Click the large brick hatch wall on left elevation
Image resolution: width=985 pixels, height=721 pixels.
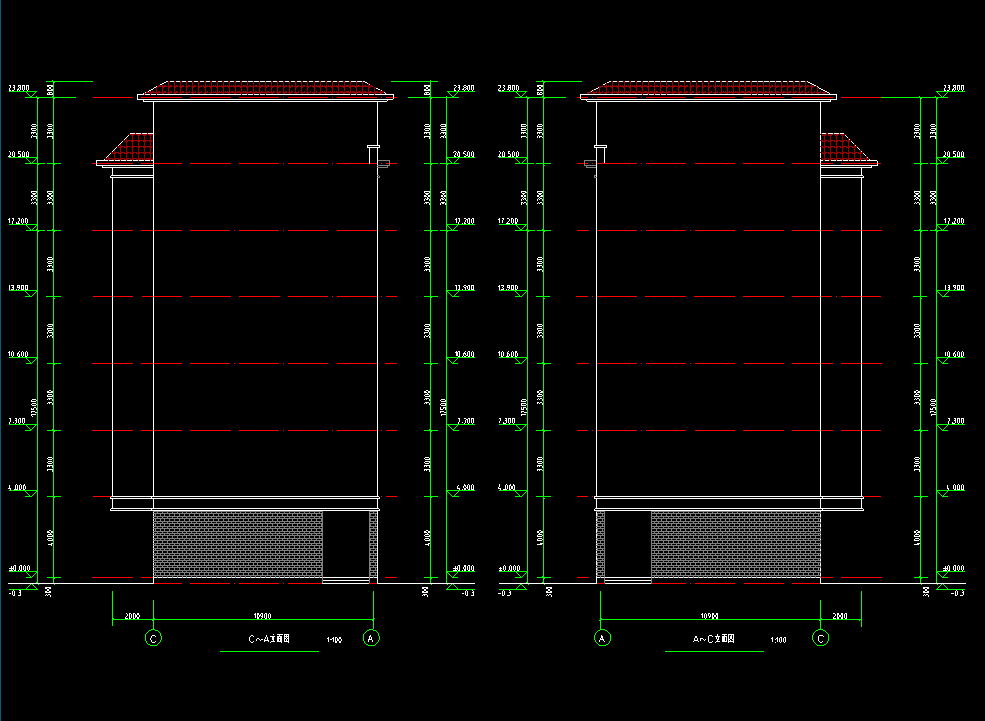coord(238,544)
